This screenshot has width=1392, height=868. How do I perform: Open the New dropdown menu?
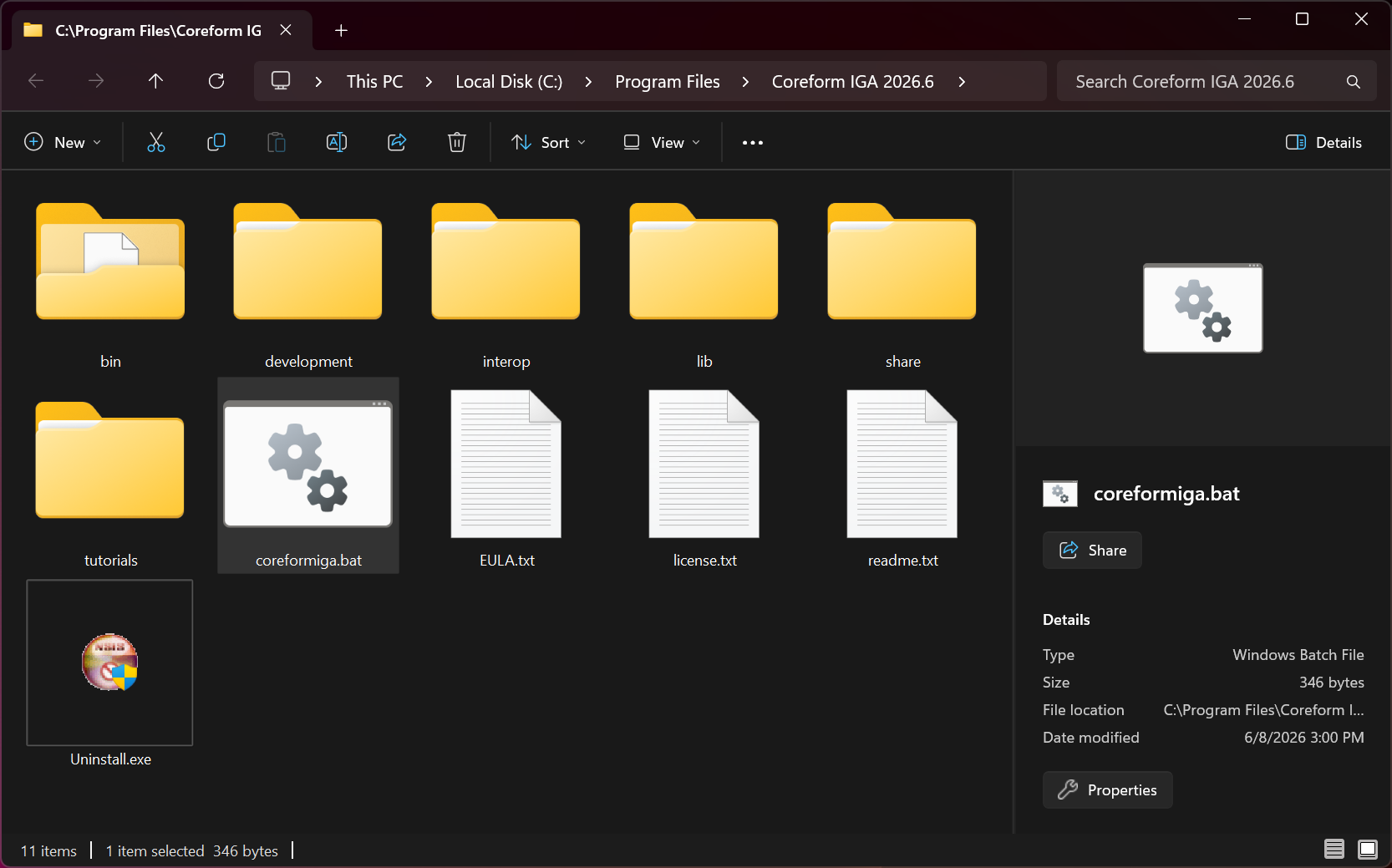pos(64,142)
